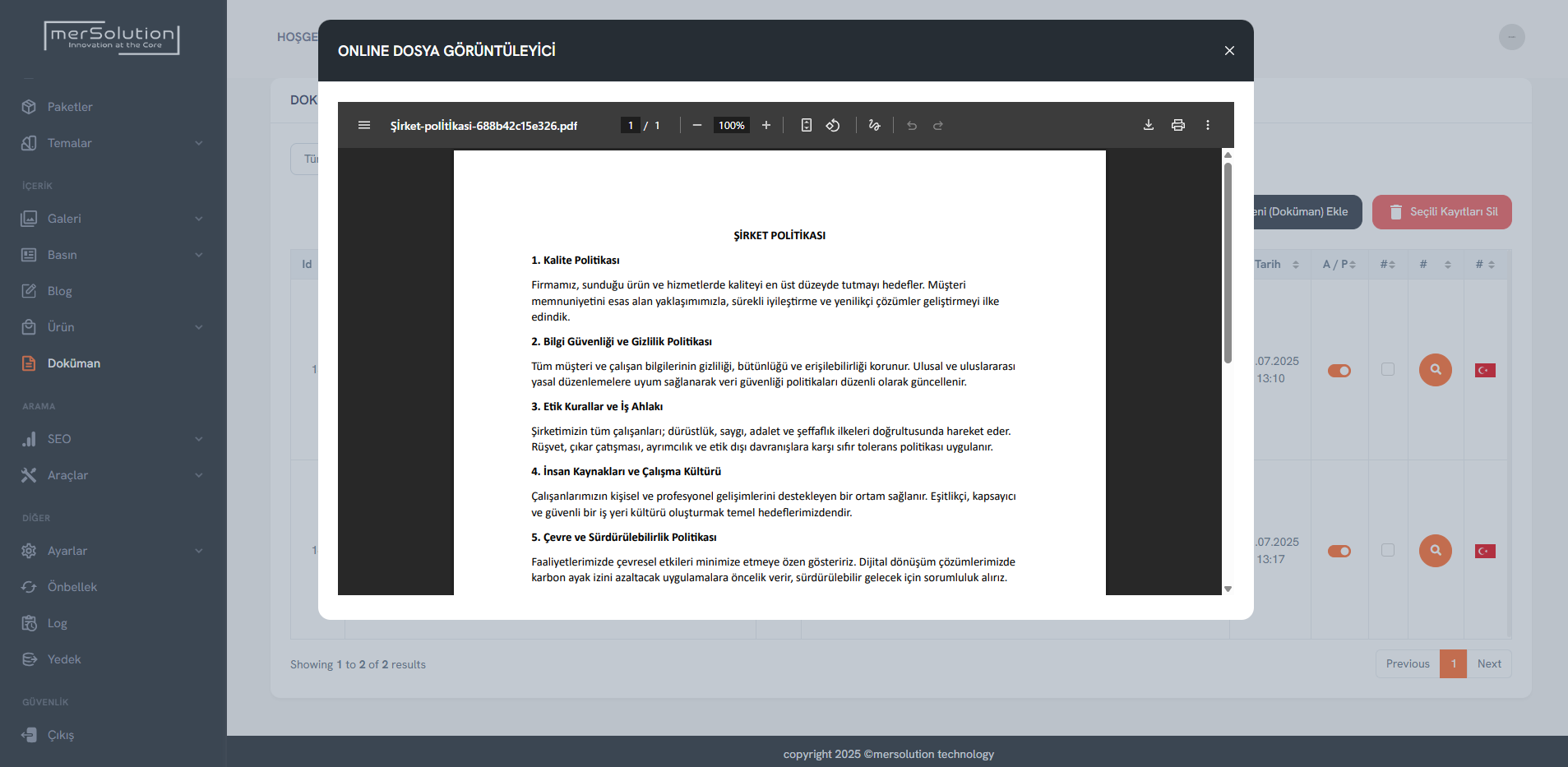
Task: Toggle active switch for 13:10 document row
Action: point(1339,371)
